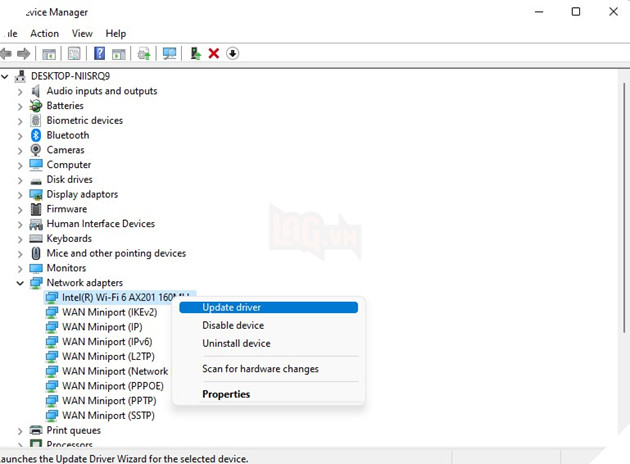This screenshot has width=630, height=464.
Task: Click Scan for hardware changes monitor icon
Action: coord(169,53)
